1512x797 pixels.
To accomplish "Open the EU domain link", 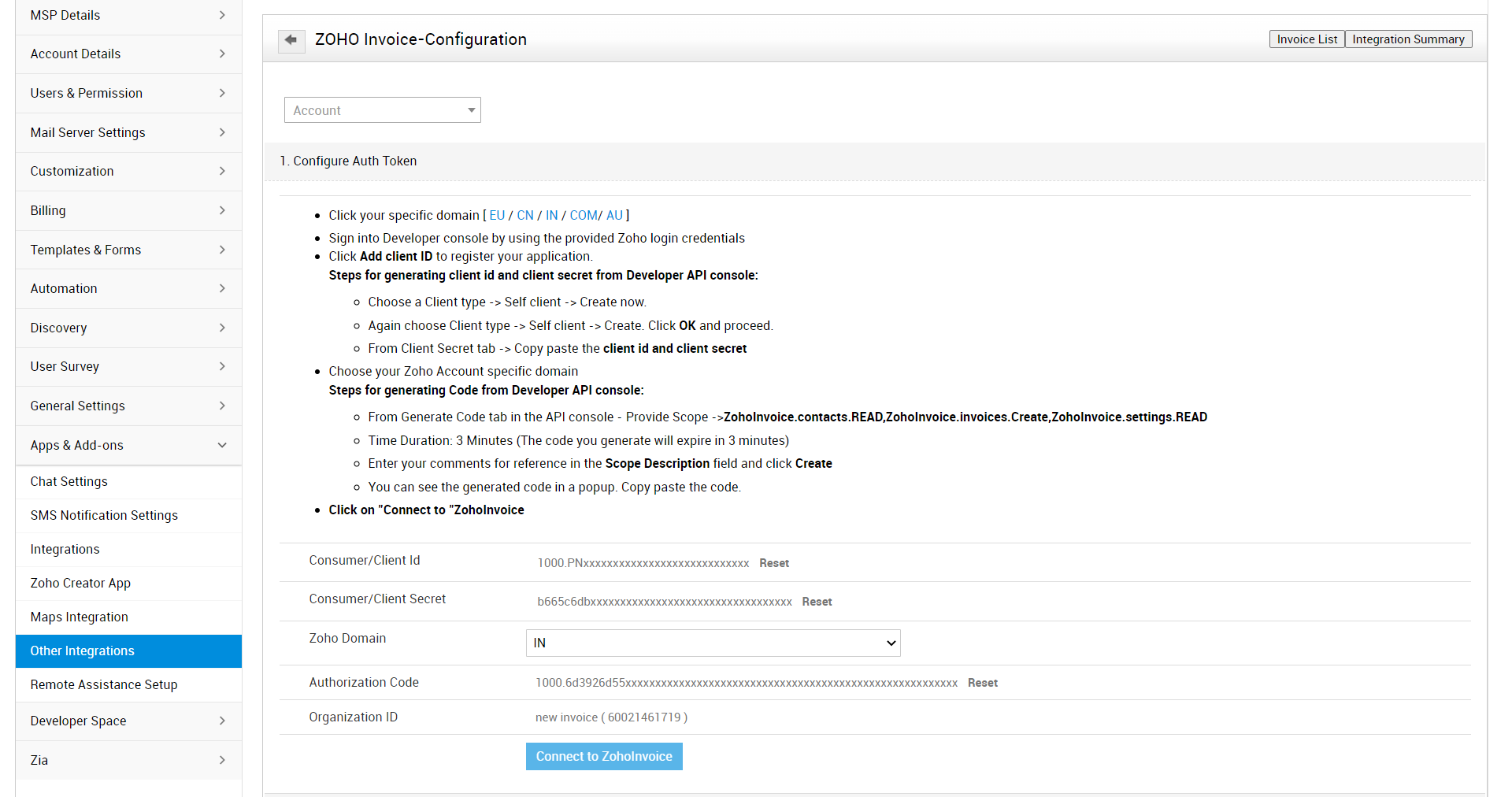I will pos(497,215).
